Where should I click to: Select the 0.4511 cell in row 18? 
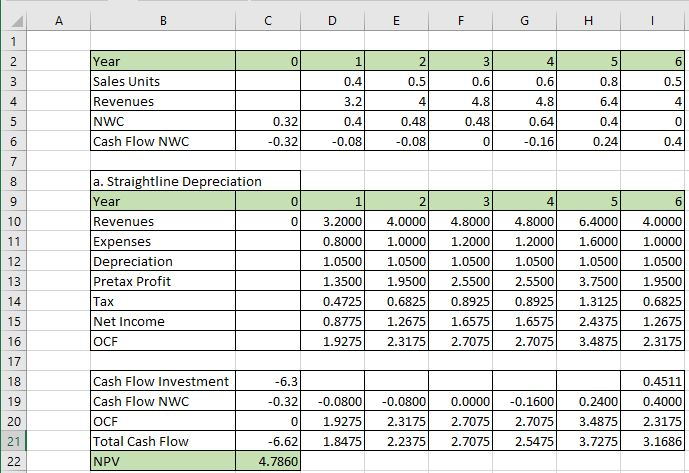click(656, 381)
